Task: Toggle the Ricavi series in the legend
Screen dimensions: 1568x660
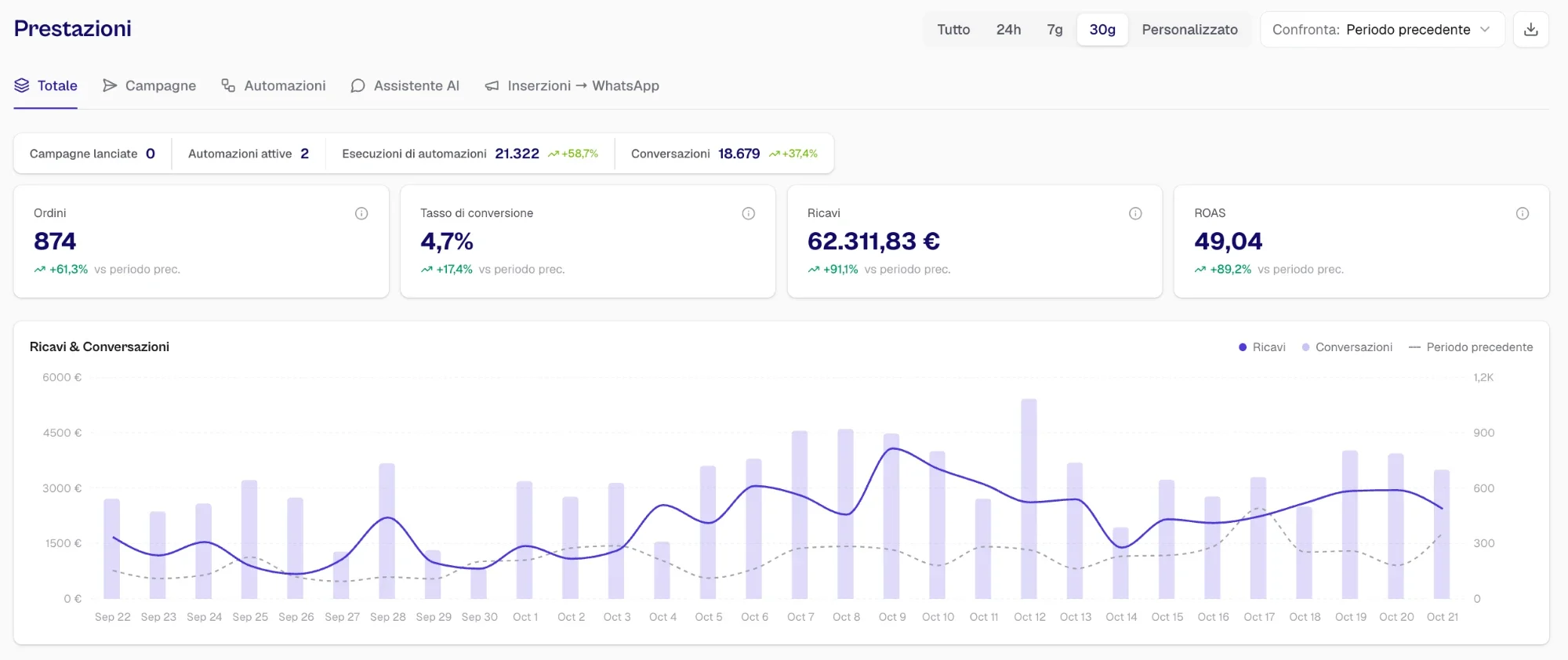Action: (x=1262, y=347)
